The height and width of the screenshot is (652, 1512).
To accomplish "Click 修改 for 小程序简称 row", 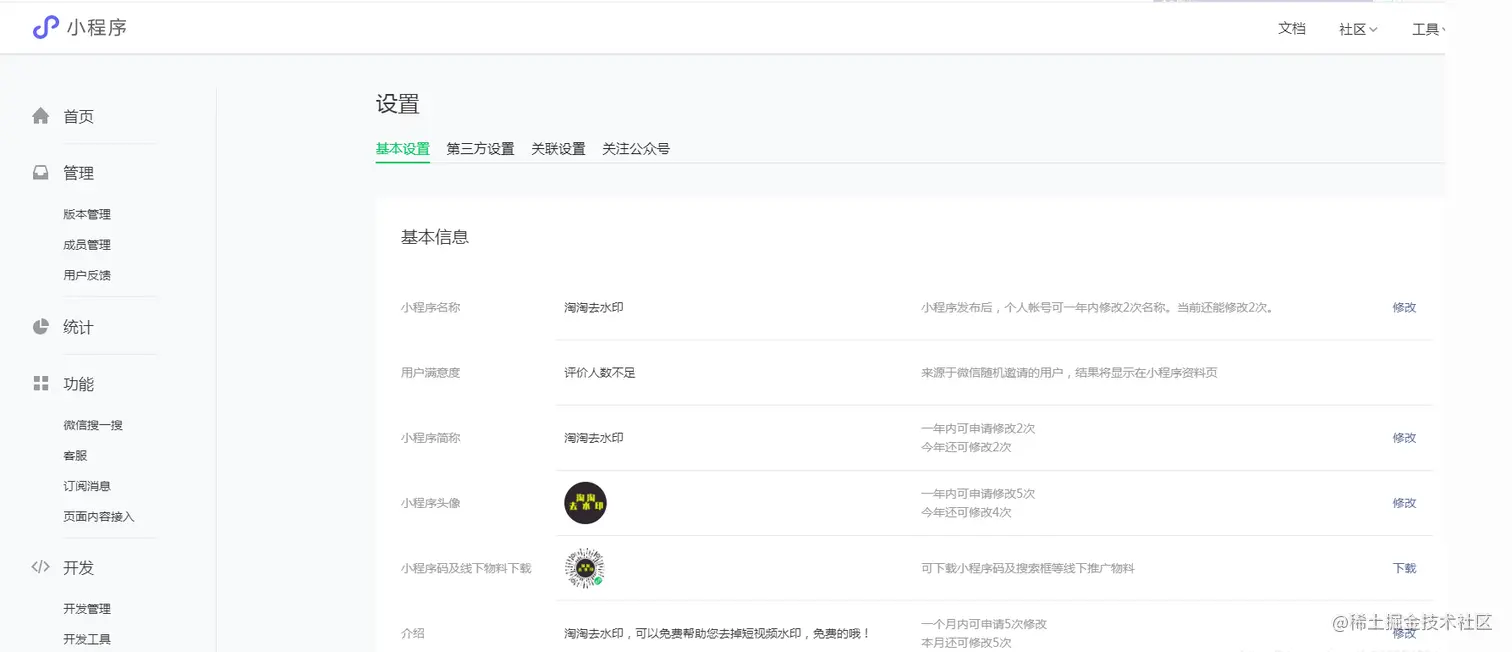I will point(1404,438).
